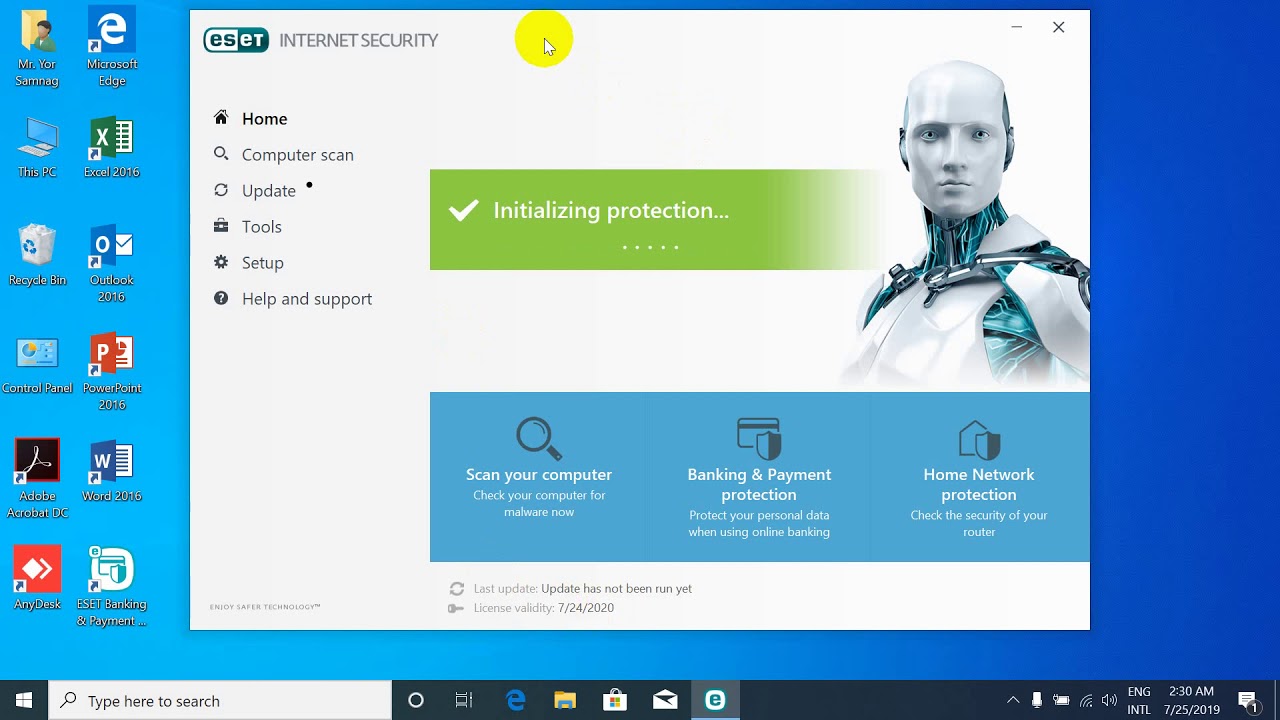Open Help and support
Screen dimensions: 1280x720
(x=306, y=298)
